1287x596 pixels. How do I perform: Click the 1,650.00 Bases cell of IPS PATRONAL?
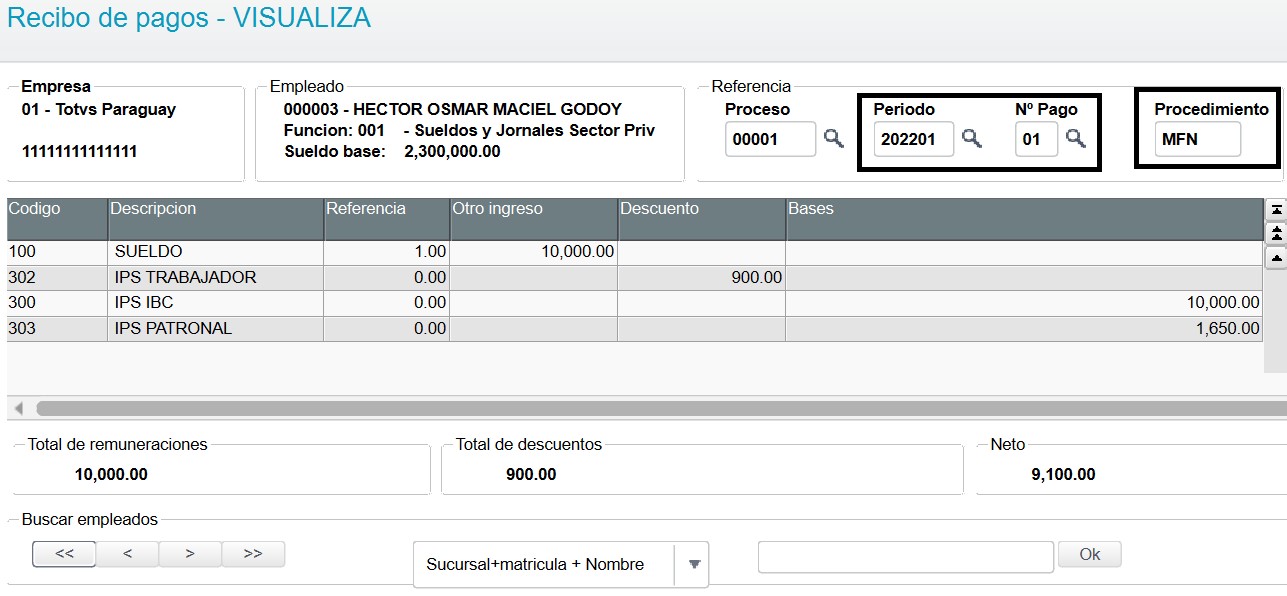point(1024,329)
